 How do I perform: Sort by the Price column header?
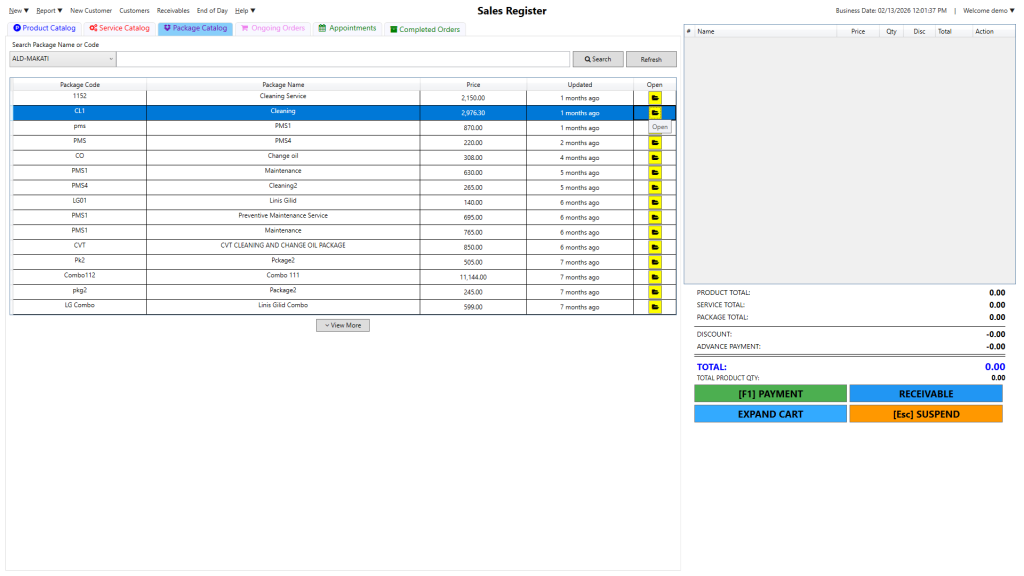[x=473, y=85]
